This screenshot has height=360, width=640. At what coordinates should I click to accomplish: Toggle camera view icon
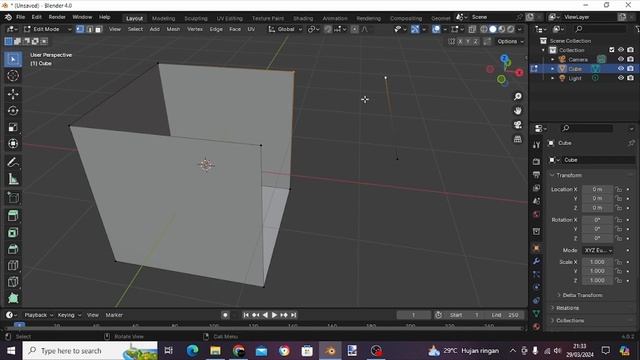[518, 125]
